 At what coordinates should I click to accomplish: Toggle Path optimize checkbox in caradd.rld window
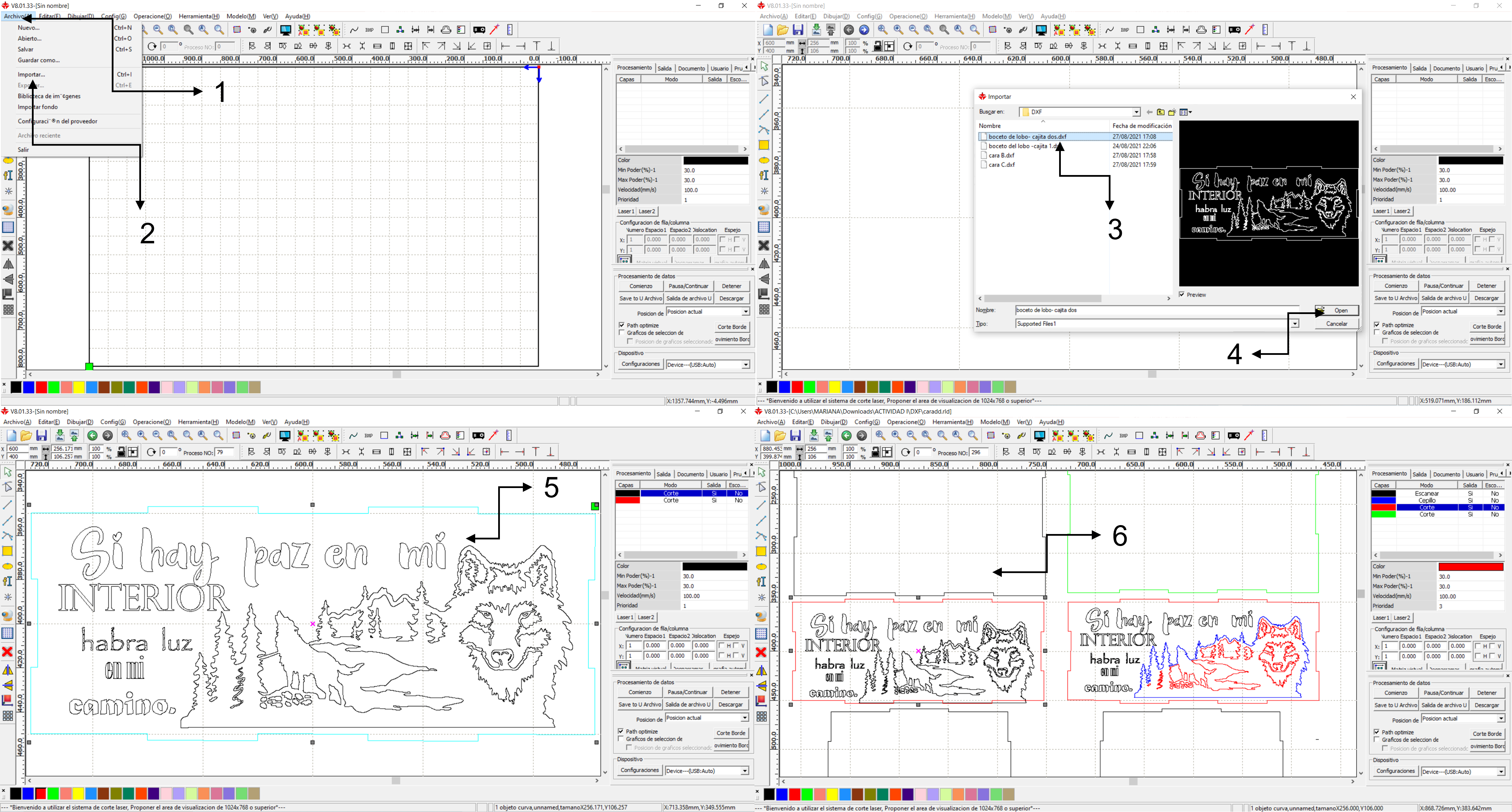[1377, 732]
